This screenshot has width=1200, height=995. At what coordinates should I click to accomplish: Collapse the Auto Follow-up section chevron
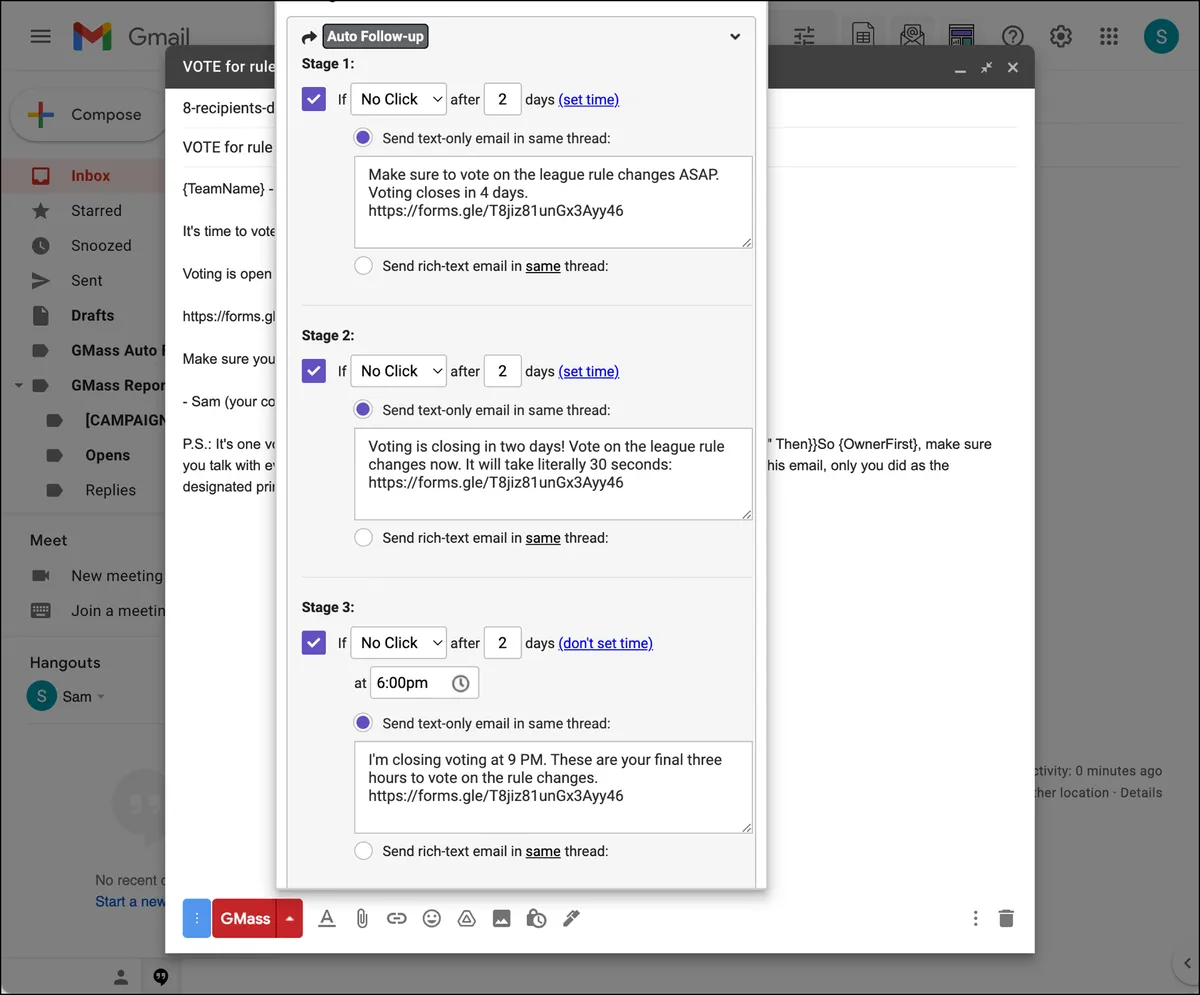tap(735, 37)
